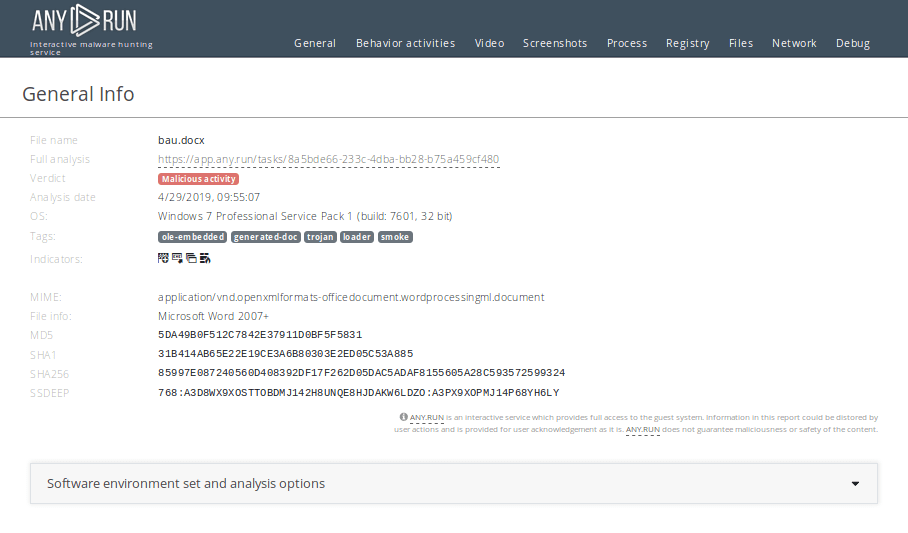Open the Registry section

(x=687, y=43)
